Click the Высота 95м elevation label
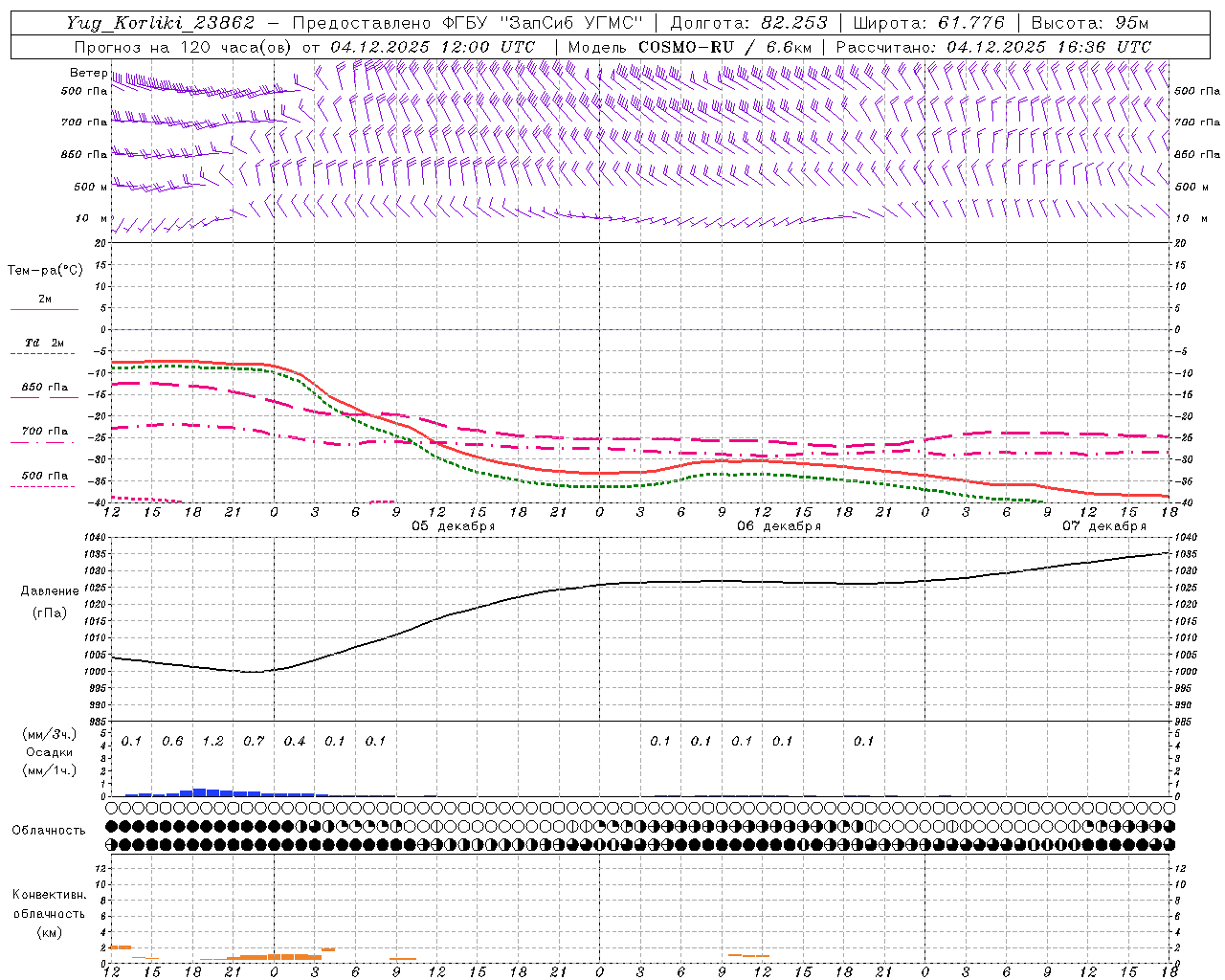This screenshot has width=1225, height=980. 1089,23
